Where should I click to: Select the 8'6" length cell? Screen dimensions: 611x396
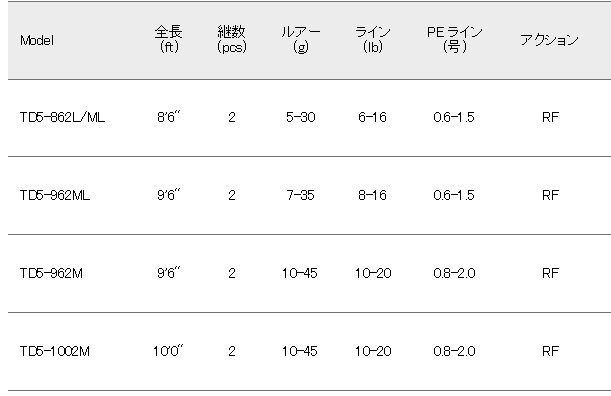(x=169, y=117)
